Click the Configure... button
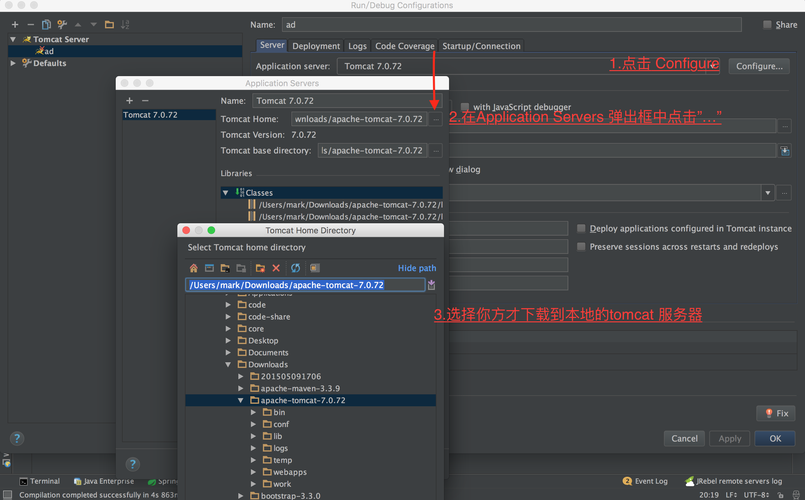This screenshot has width=805, height=500. [x=759, y=66]
